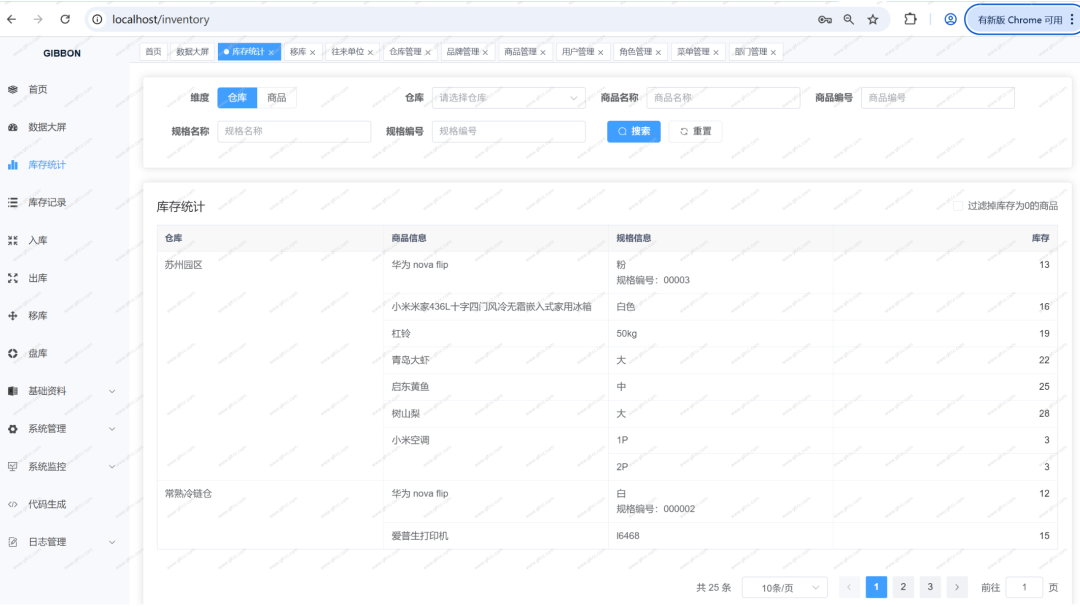
Task: Click the 规格编号 input field
Action: 508,132
